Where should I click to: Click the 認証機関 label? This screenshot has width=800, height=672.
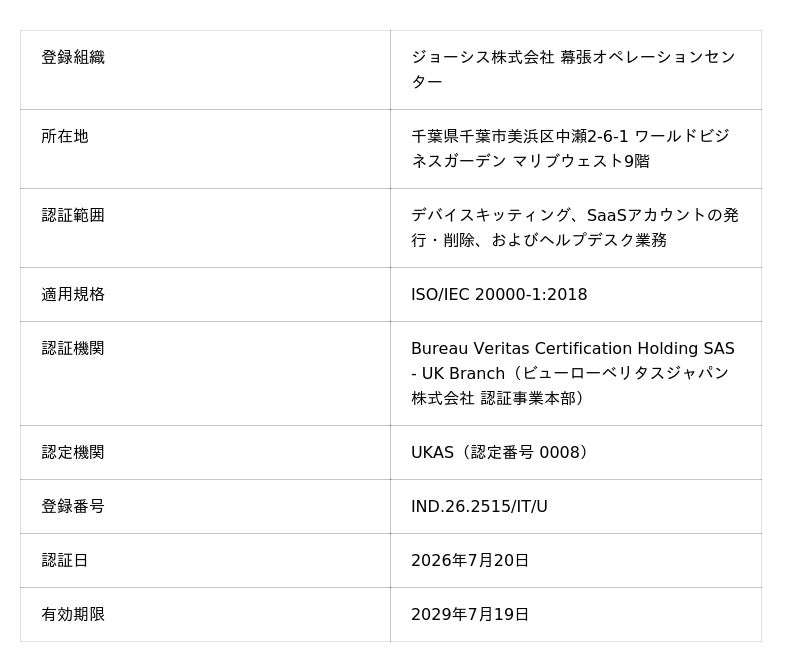pyautogui.click(x=73, y=348)
